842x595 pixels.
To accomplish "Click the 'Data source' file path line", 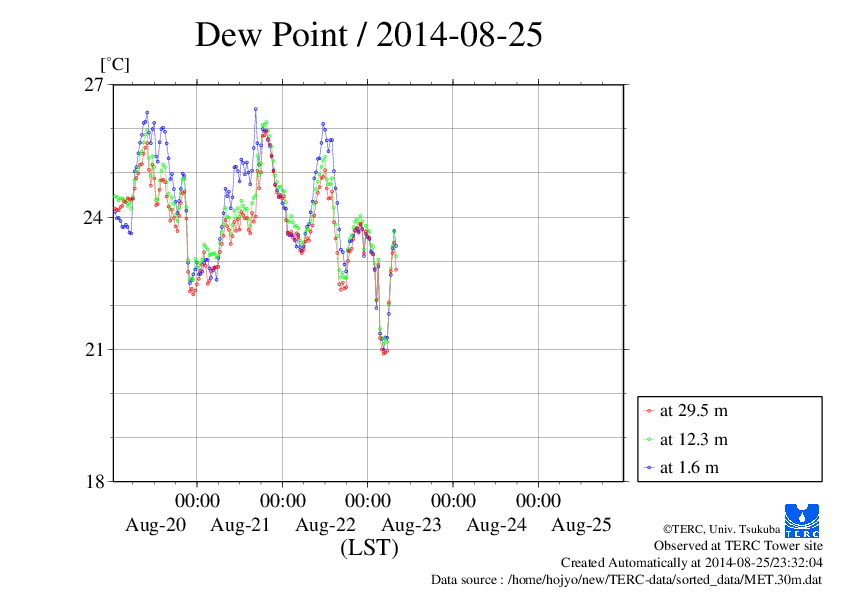I will (x=626, y=580).
